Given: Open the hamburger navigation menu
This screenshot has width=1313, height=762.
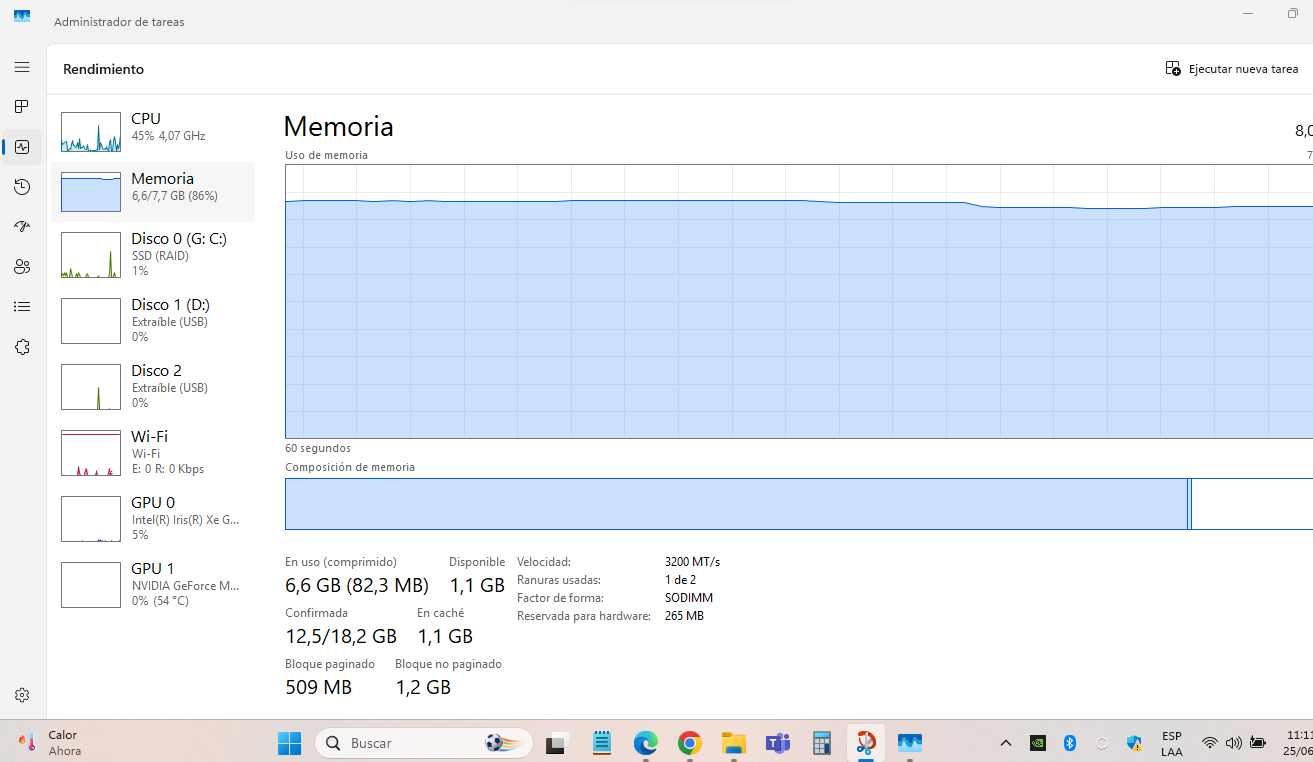Looking at the screenshot, I should point(22,67).
